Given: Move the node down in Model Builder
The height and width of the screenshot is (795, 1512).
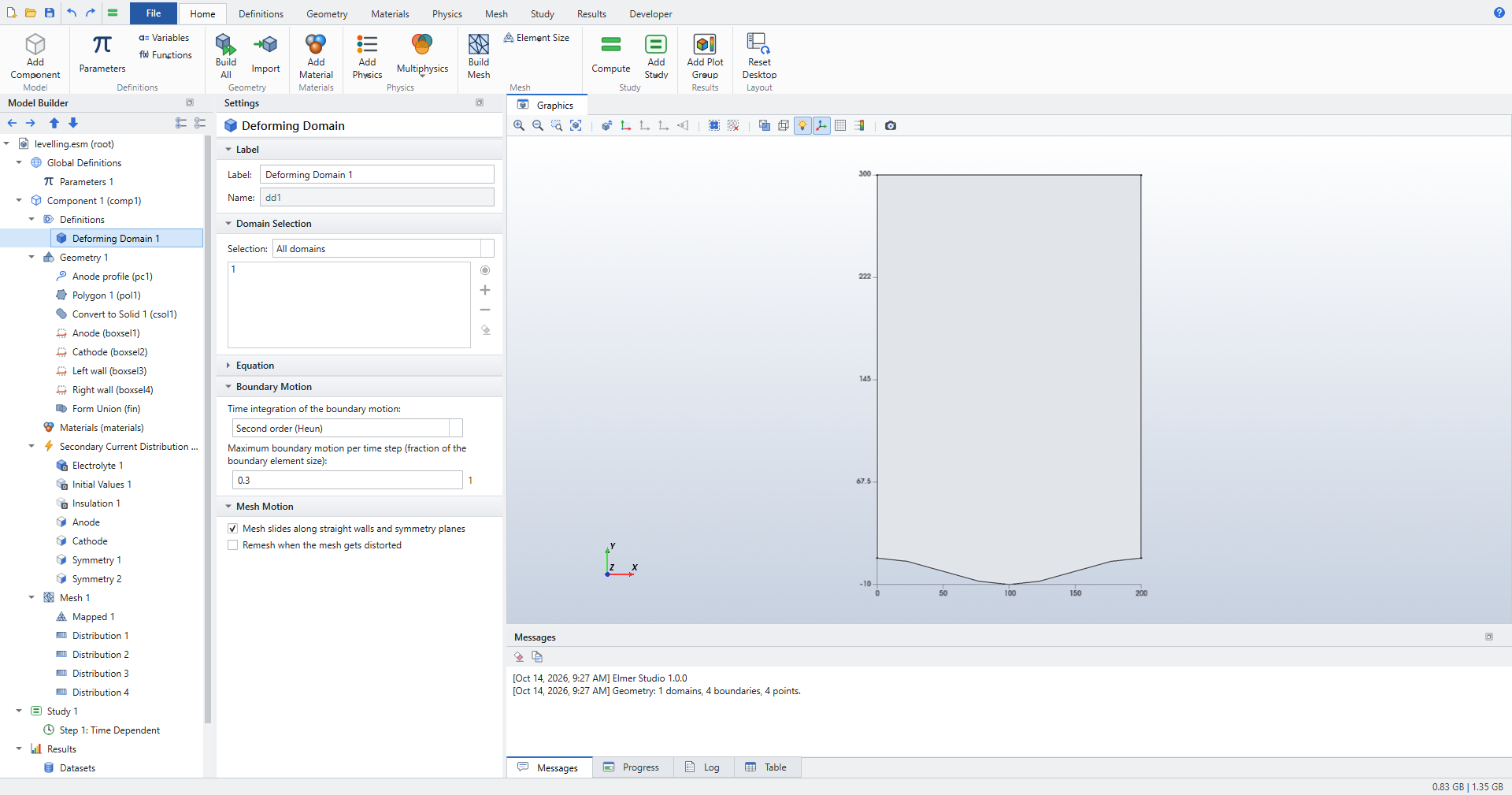Looking at the screenshot, I should [x=73, y=123].
